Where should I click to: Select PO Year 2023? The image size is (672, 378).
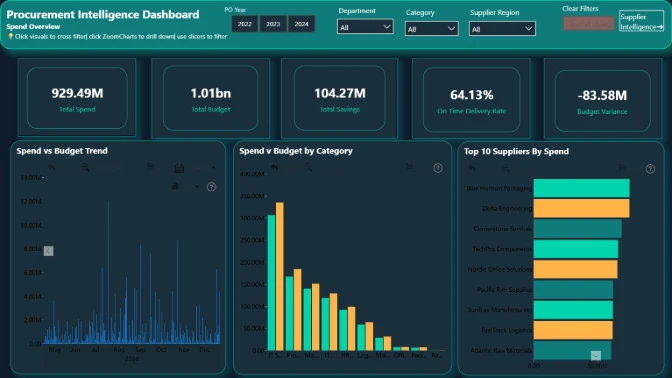click(273, 24)
